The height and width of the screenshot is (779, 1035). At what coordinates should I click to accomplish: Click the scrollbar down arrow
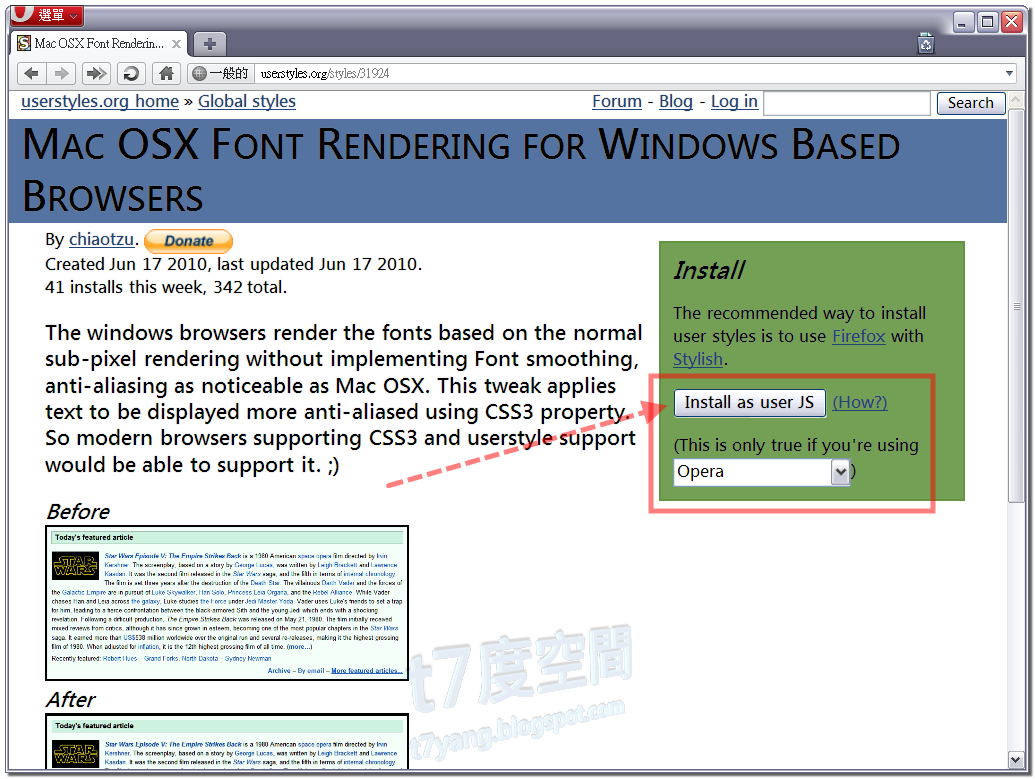click(1015, 760)
